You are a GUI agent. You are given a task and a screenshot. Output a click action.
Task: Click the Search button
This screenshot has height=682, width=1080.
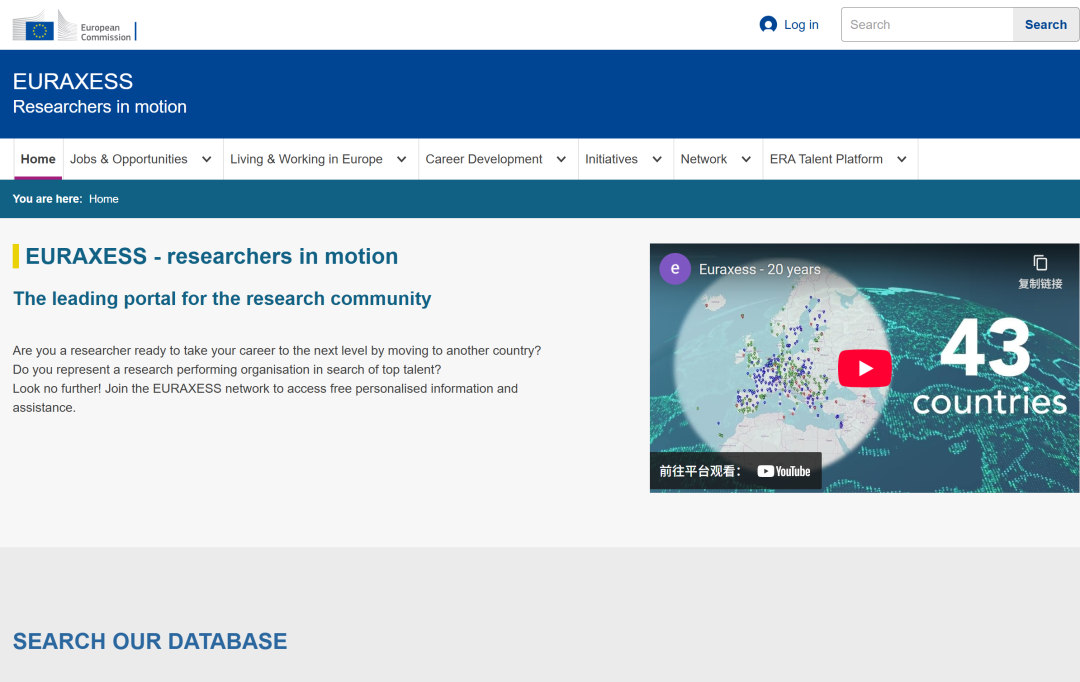pyautogui.click(x=1046, y=25)
